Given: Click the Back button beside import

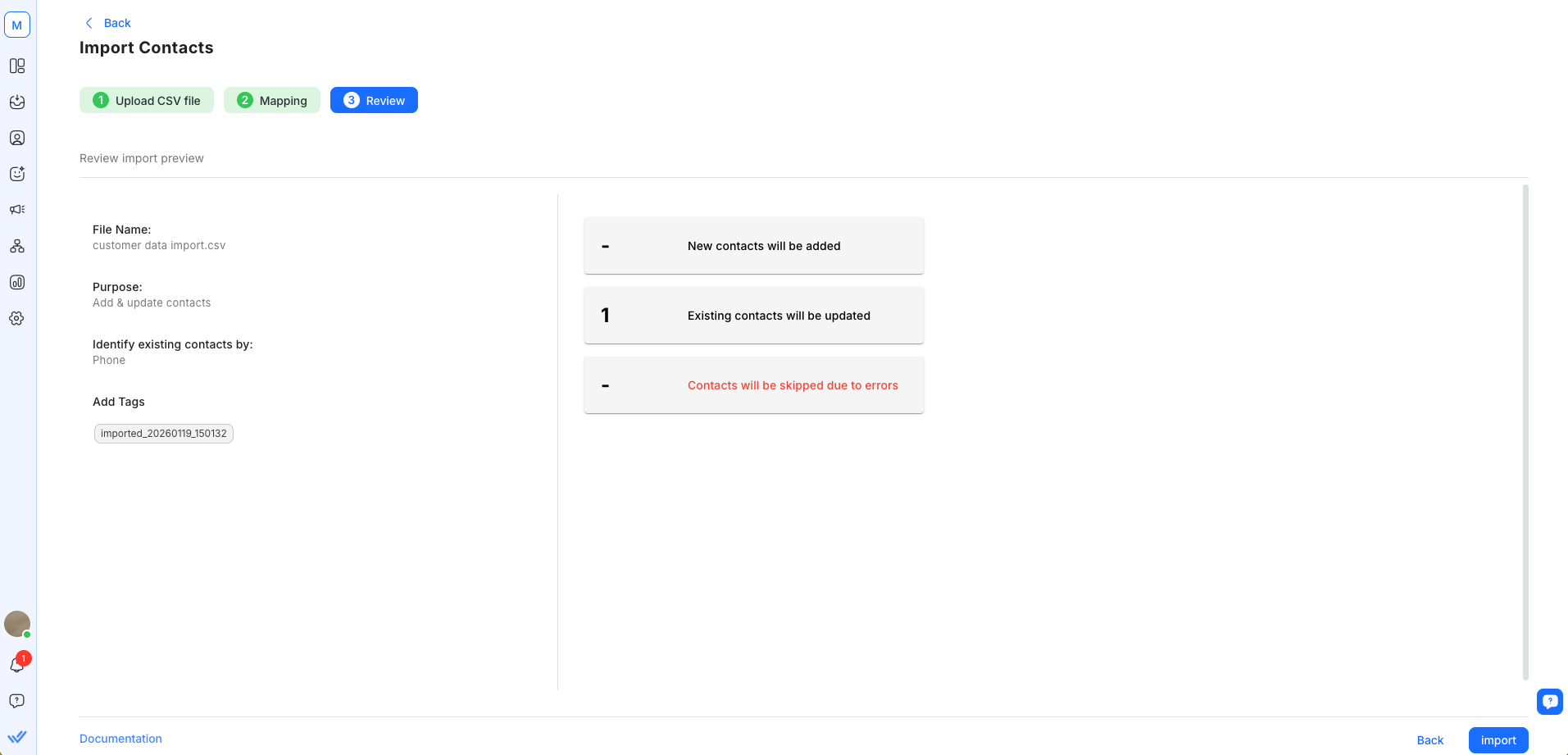Looking at the screenshot, I should pyautogui.click(x=1429, y=740).
